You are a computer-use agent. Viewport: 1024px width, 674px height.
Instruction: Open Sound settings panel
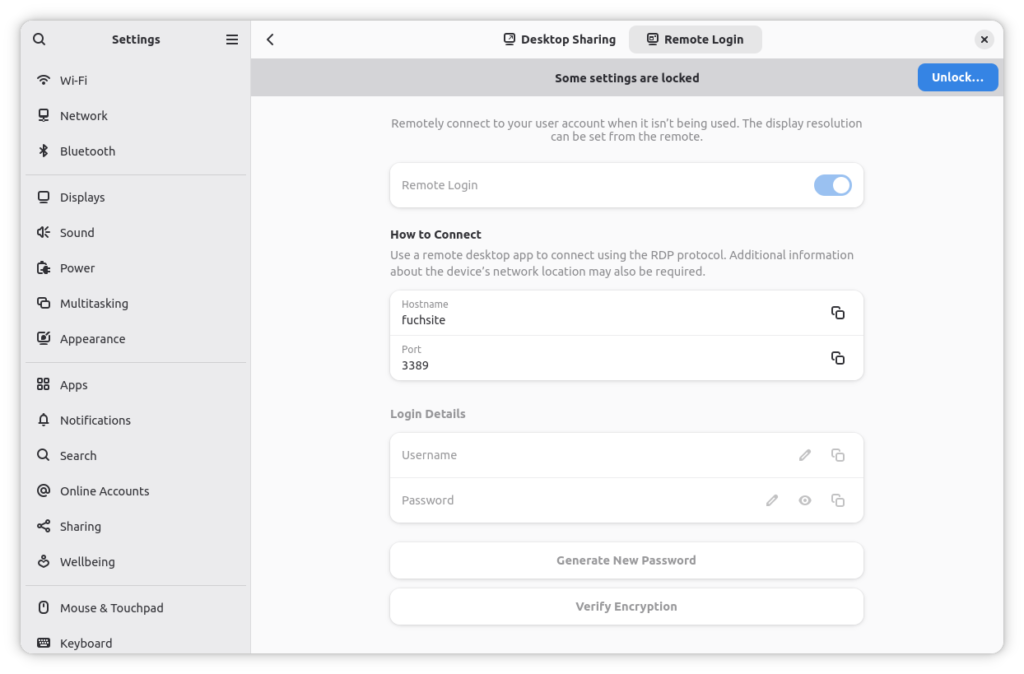pos(136,233)
